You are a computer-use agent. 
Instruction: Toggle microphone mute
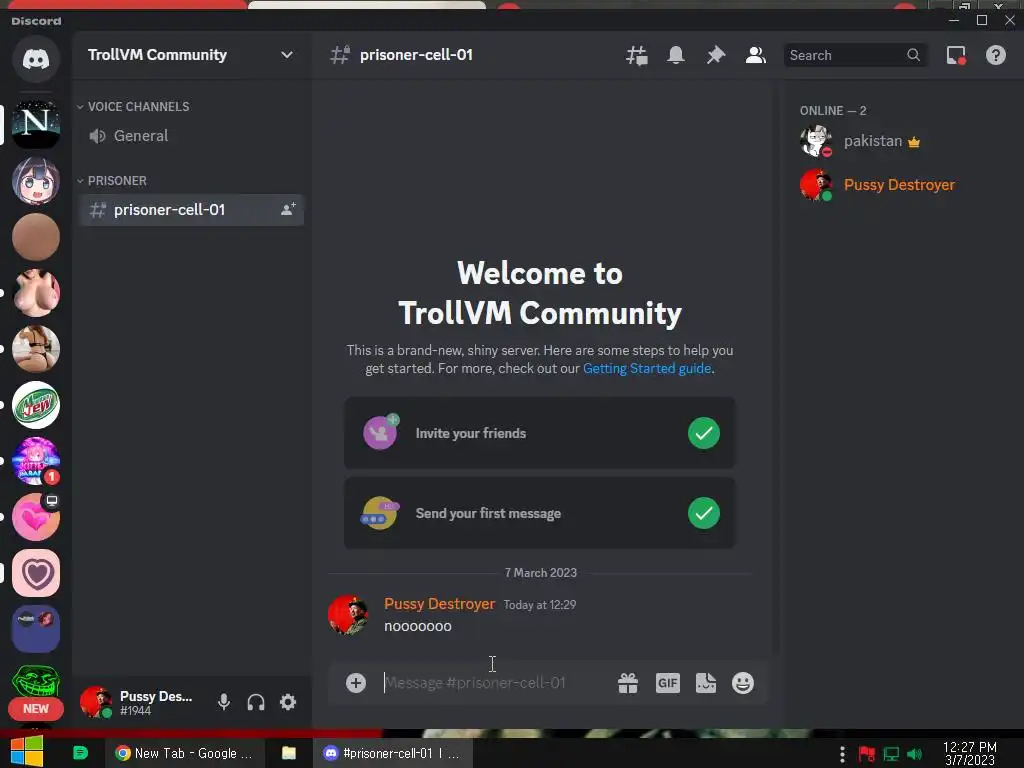224,702
